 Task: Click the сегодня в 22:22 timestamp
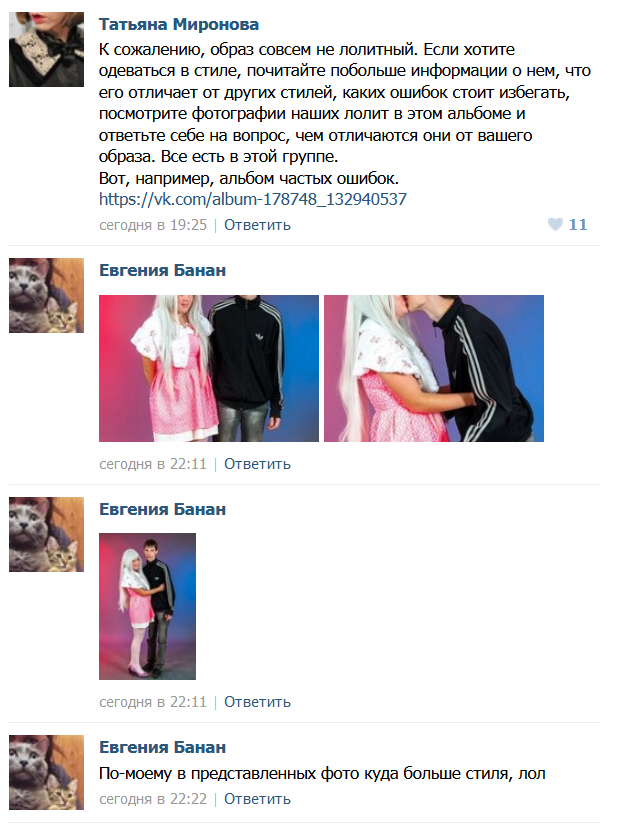(153, 799)
